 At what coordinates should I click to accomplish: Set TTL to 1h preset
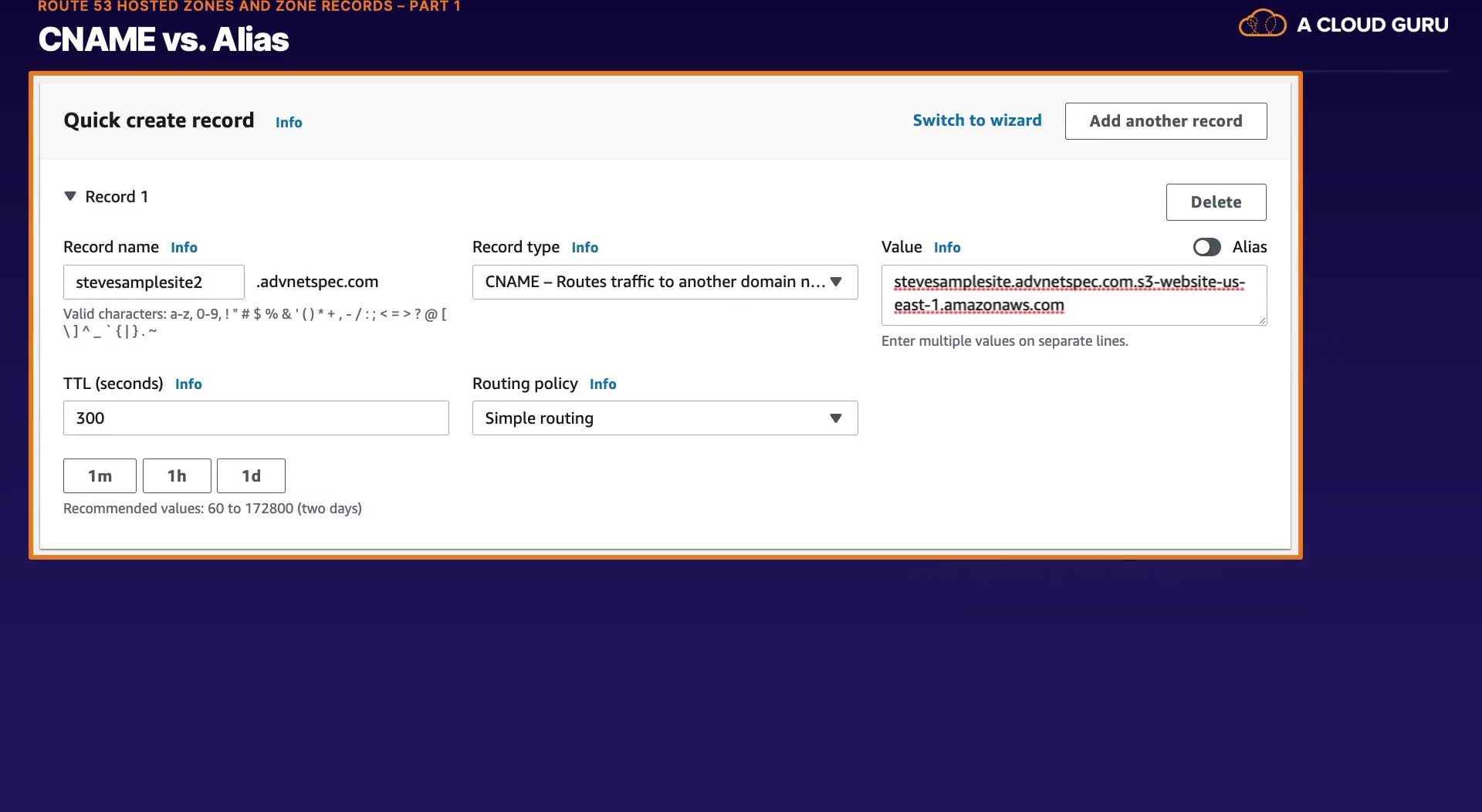tap(177, 475)
